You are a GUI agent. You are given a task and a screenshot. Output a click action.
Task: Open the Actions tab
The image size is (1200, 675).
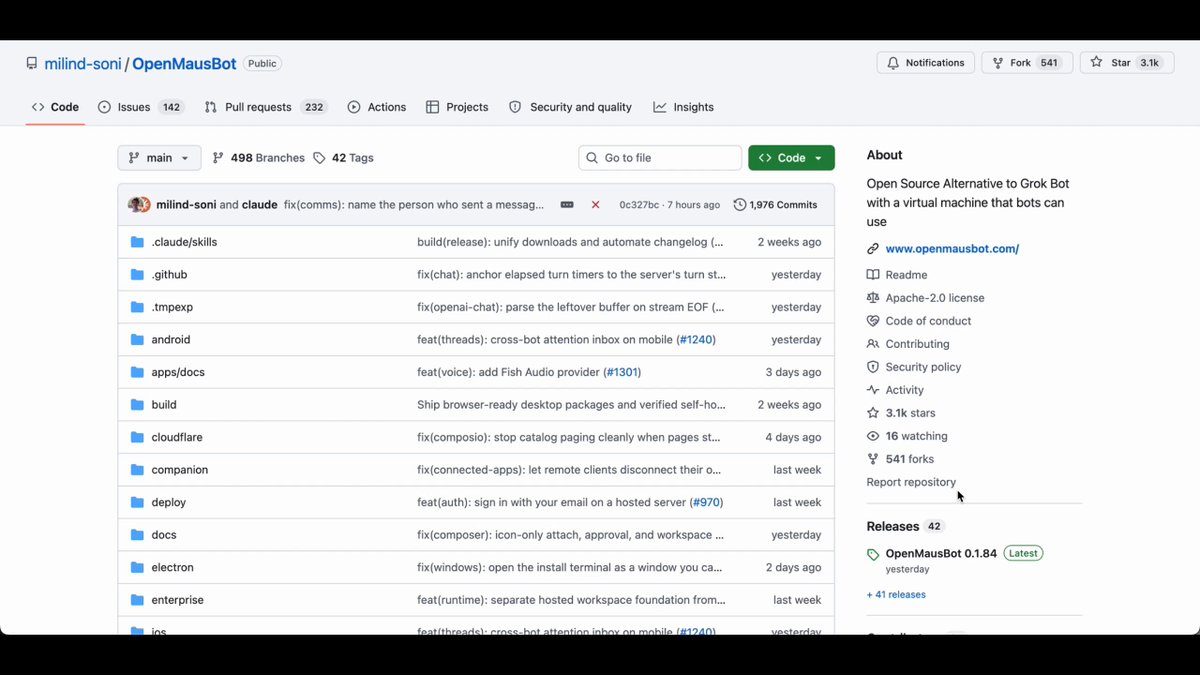[377, 107]
